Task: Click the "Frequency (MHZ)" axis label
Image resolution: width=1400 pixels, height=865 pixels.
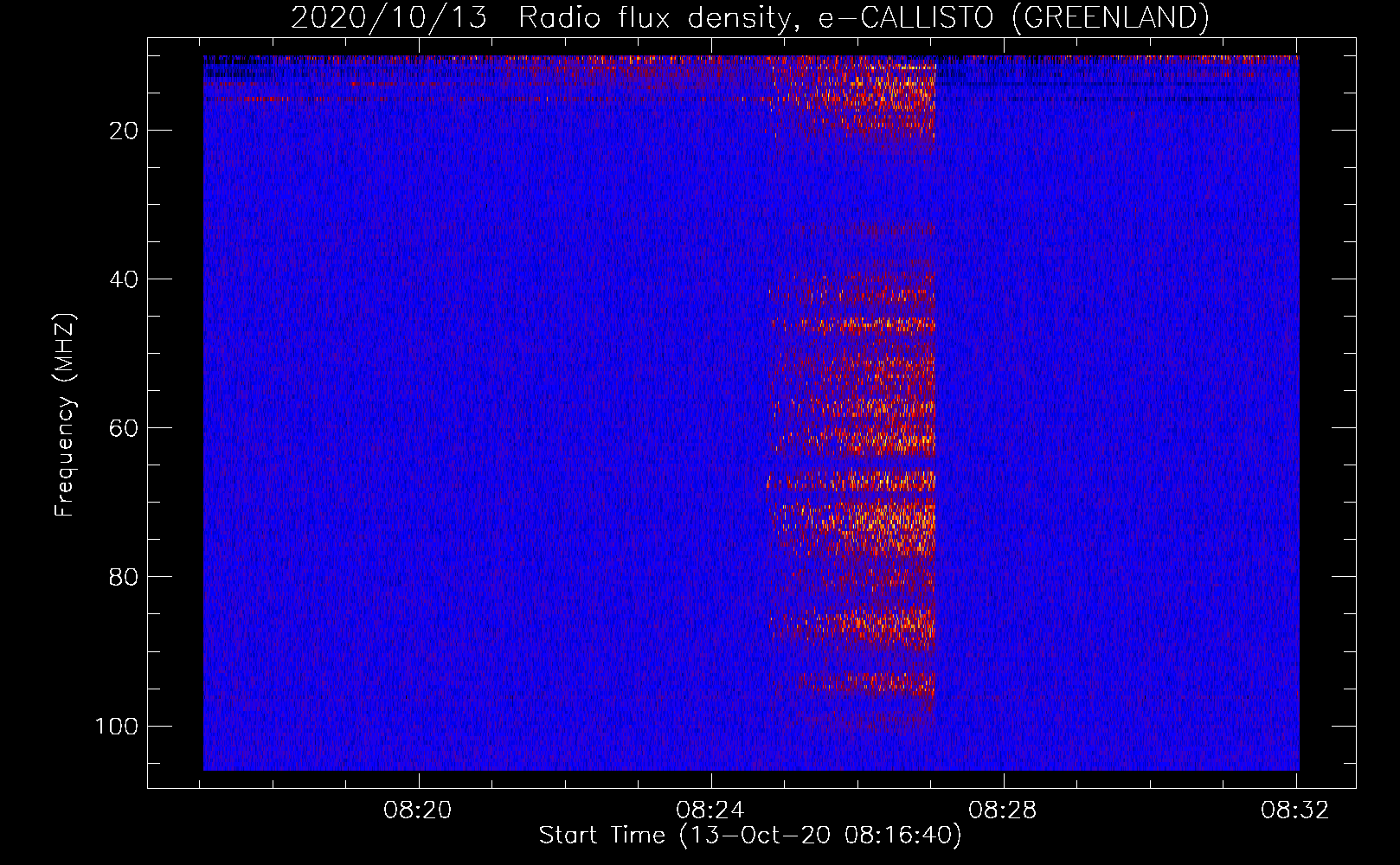Action: 65,415
